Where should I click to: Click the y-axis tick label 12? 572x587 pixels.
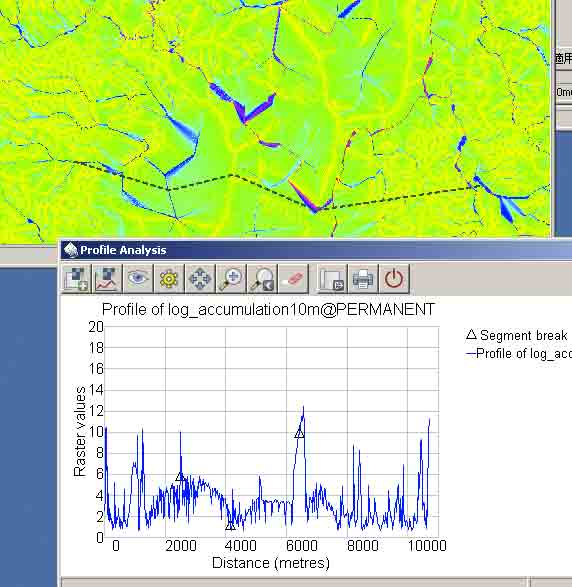(96, 411)
